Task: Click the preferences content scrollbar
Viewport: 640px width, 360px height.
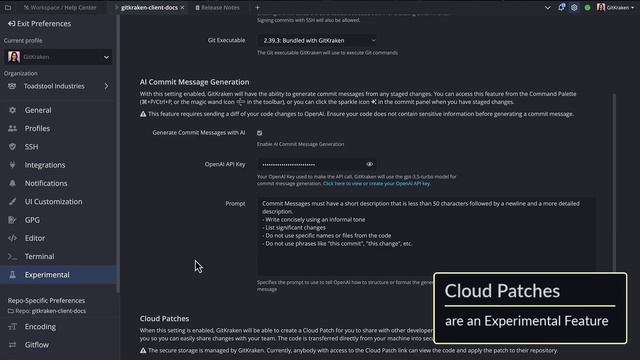Action: (x=614, y=182)
